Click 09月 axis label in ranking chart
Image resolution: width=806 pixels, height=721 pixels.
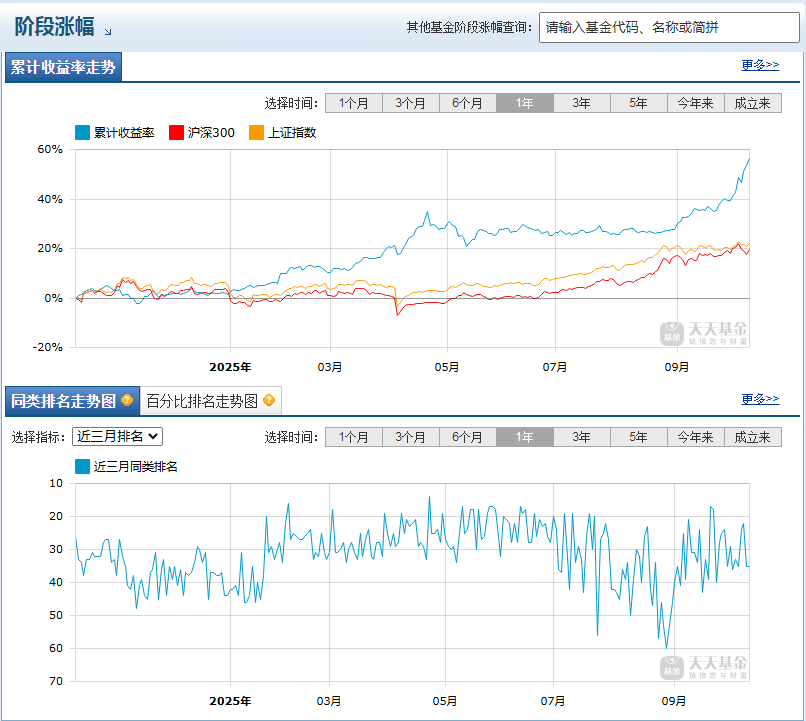coord(673,701)
